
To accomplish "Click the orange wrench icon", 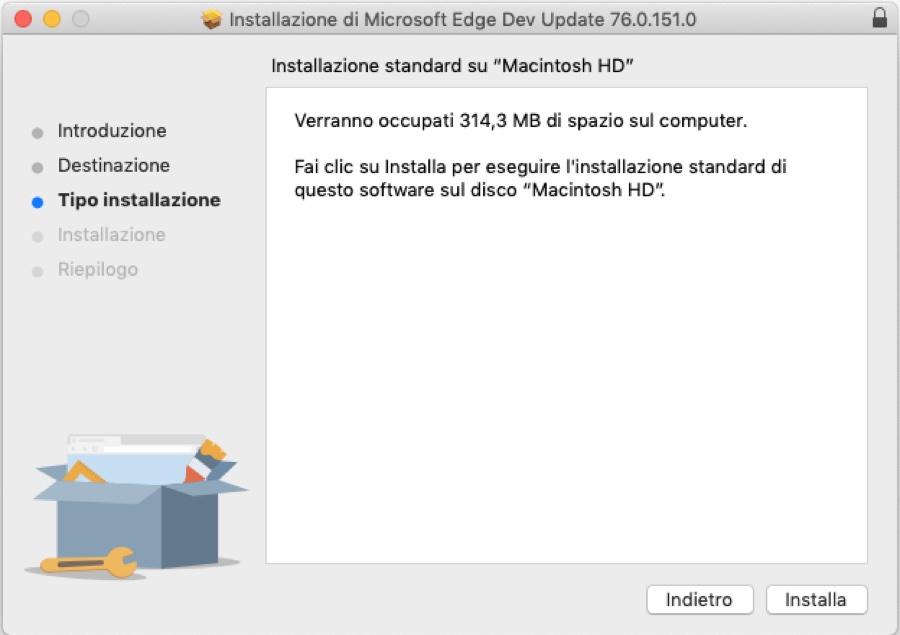I will tap(88, 563).
